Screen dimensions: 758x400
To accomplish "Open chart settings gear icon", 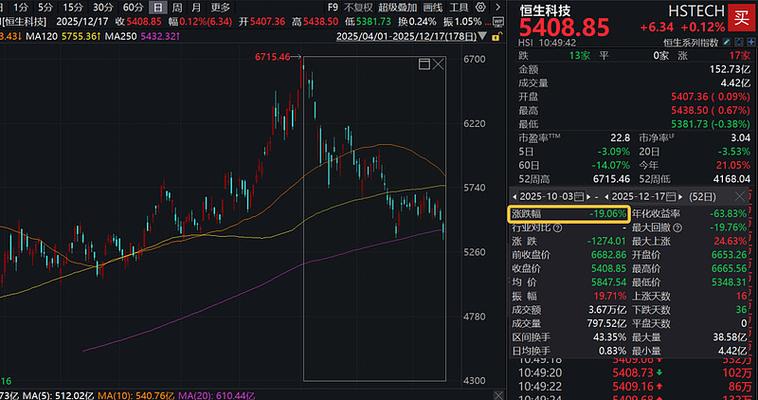I will (x=481, y=7).
